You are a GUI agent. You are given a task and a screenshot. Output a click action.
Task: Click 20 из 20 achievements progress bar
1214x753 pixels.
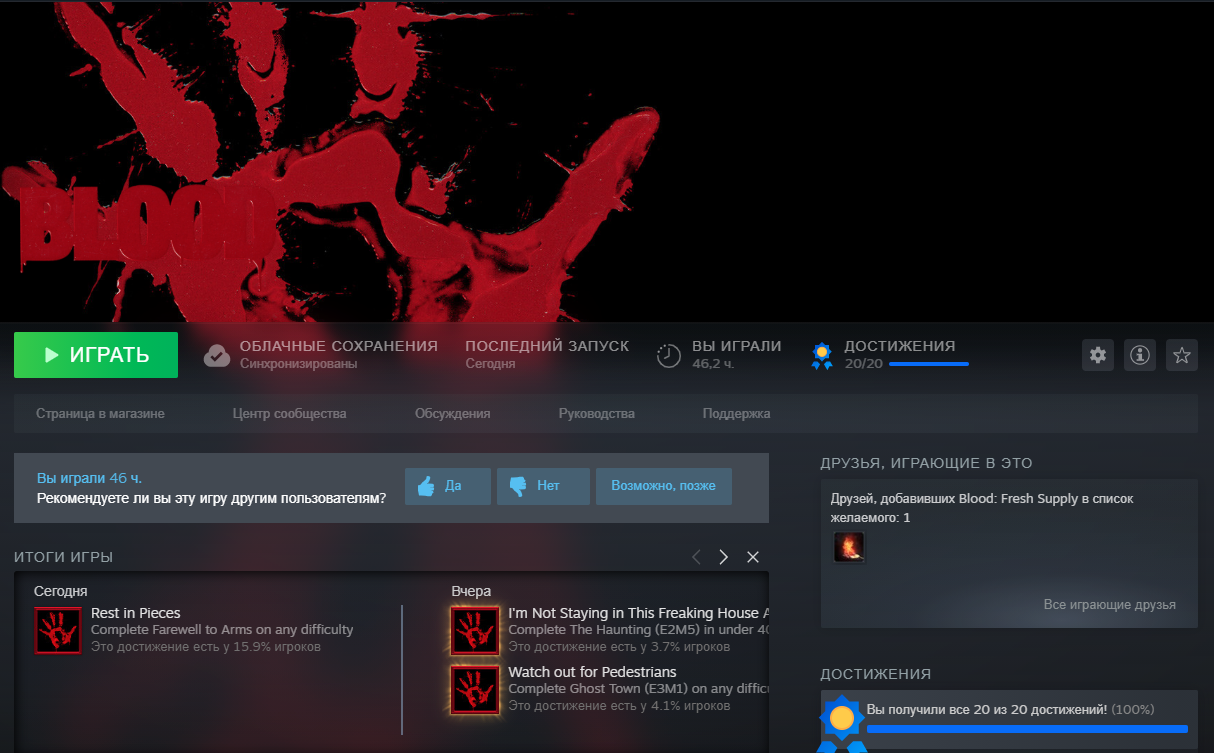point(1027,729)
